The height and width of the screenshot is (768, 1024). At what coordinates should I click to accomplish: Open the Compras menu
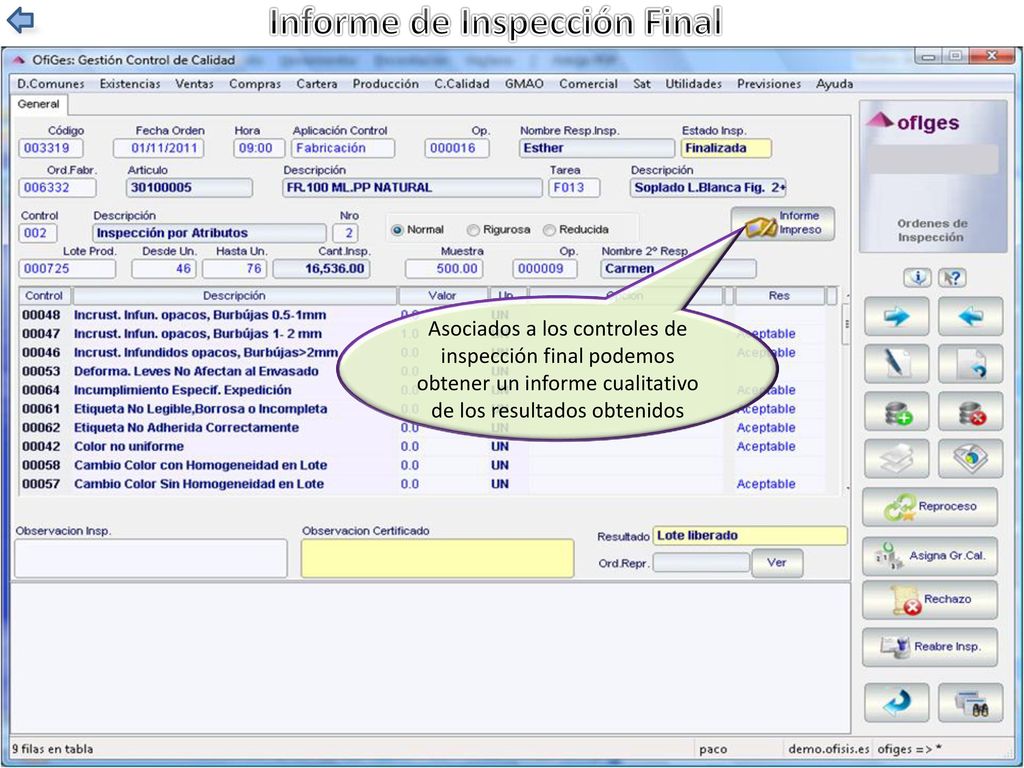pos(255,84)
